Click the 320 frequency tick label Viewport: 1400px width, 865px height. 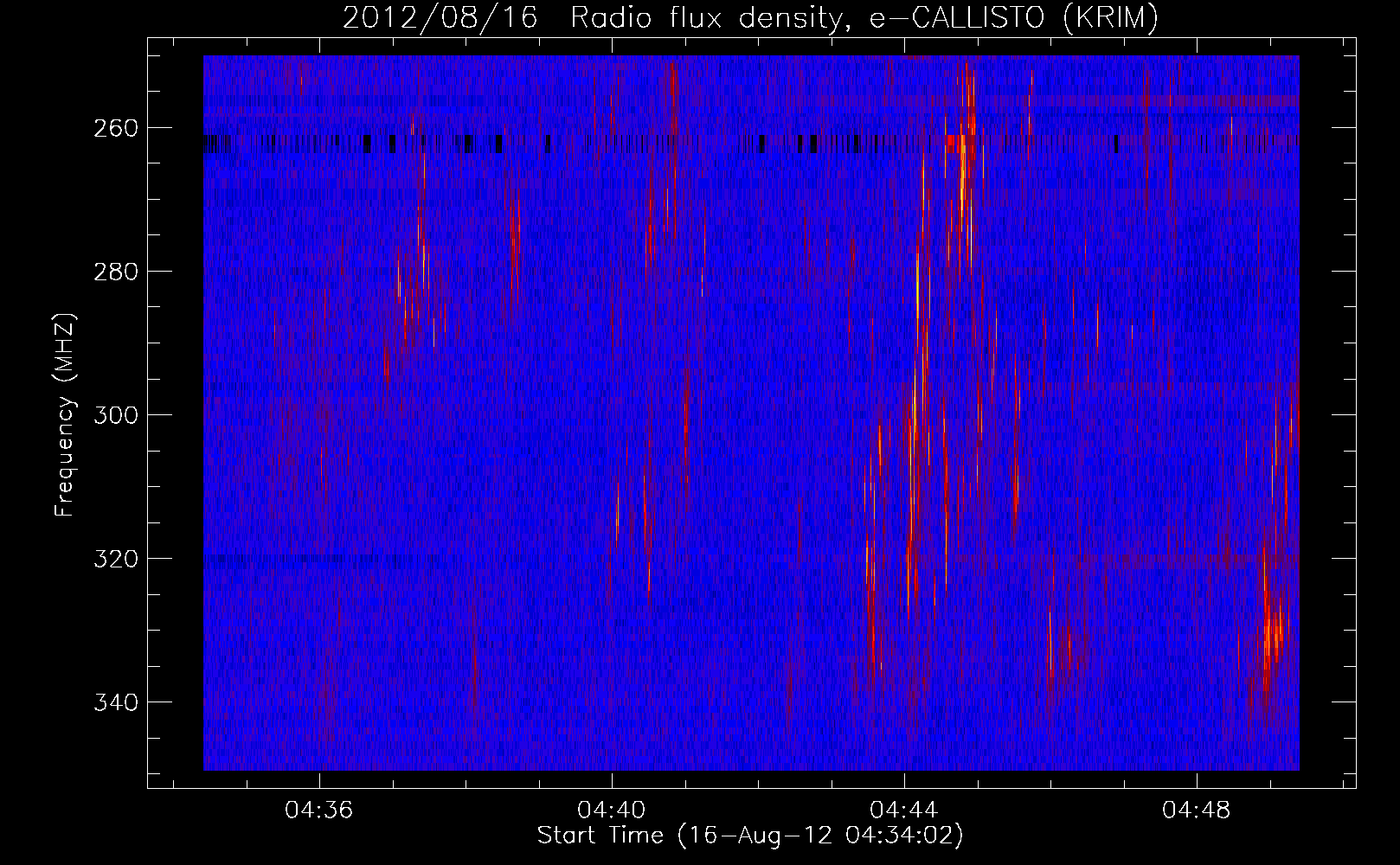[x=116, y=559]
